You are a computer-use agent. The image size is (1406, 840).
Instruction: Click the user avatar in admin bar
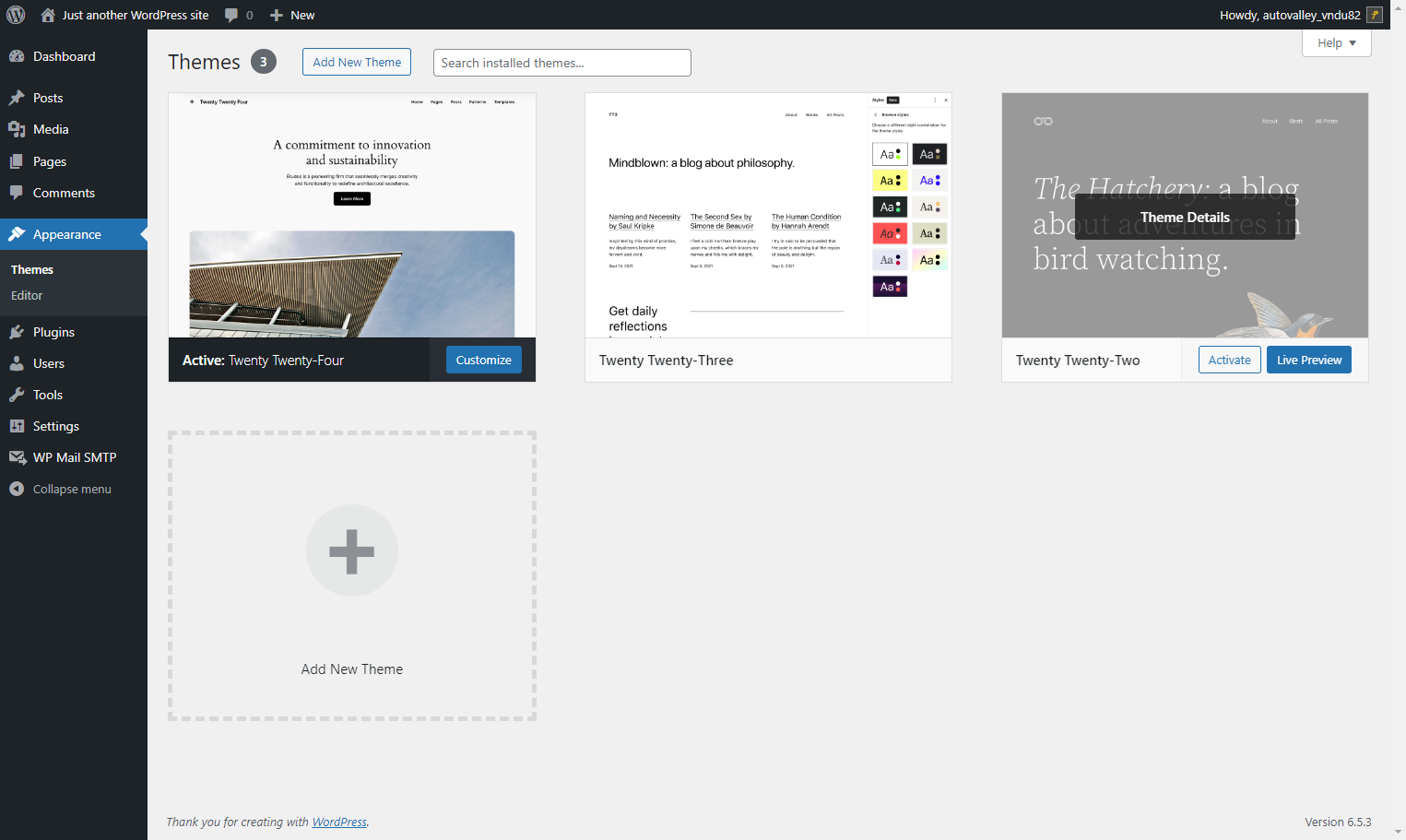(x=1375, y=15)
